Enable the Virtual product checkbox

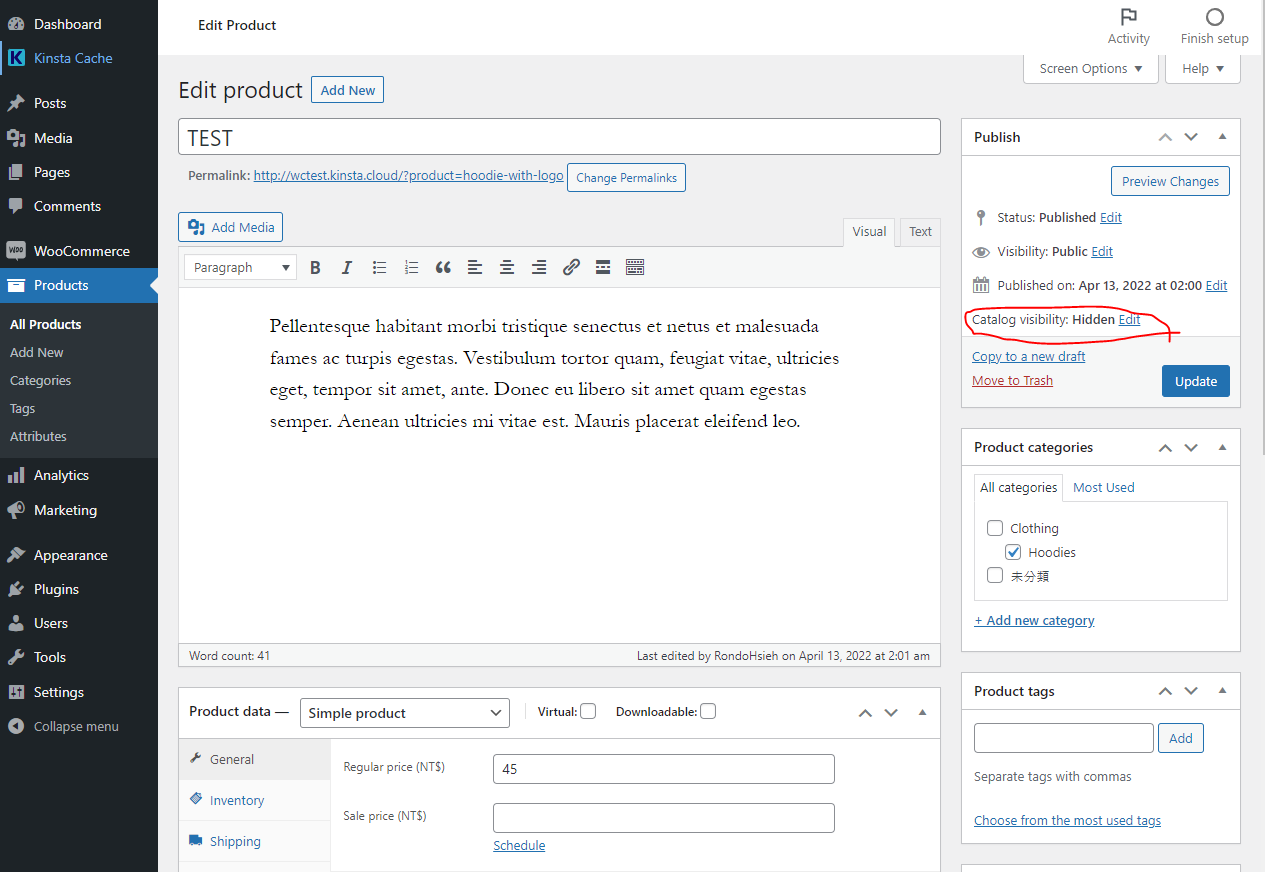(588, 712)
